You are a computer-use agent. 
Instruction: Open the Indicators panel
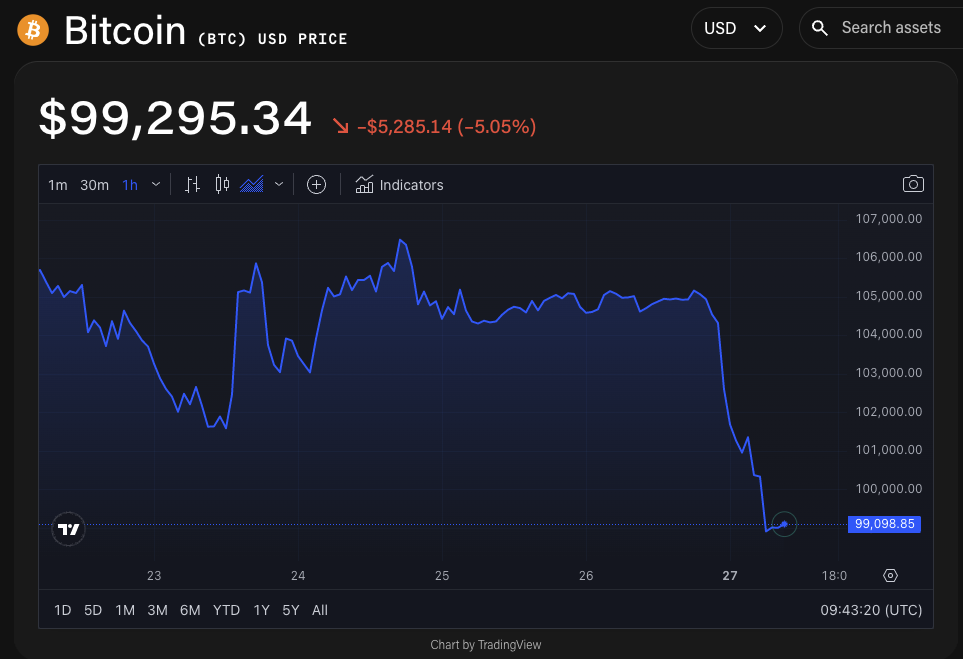tap(399, 184)
